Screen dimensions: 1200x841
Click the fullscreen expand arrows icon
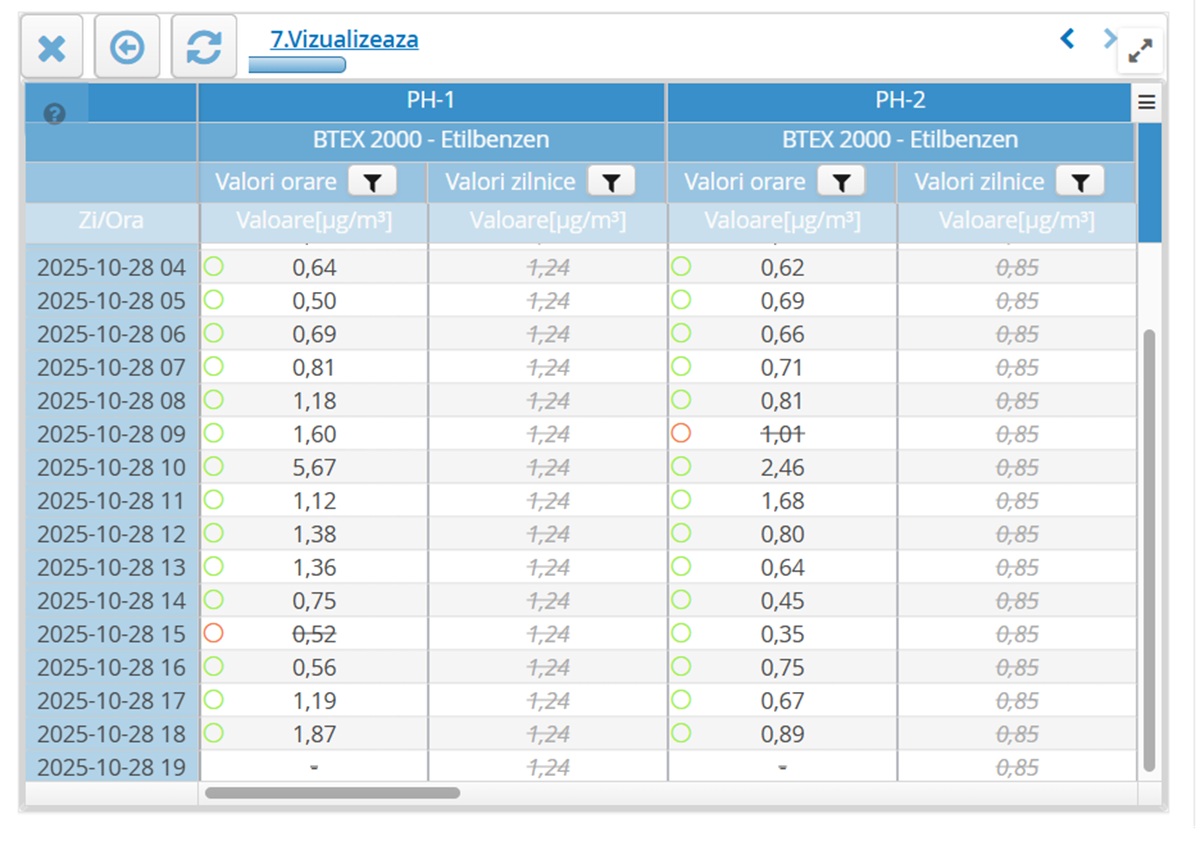pyautogui.click(x=1140, y=51)
